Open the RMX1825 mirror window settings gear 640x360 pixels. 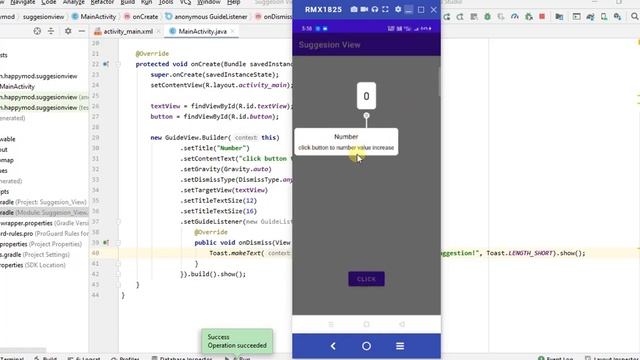click(398, 9)
